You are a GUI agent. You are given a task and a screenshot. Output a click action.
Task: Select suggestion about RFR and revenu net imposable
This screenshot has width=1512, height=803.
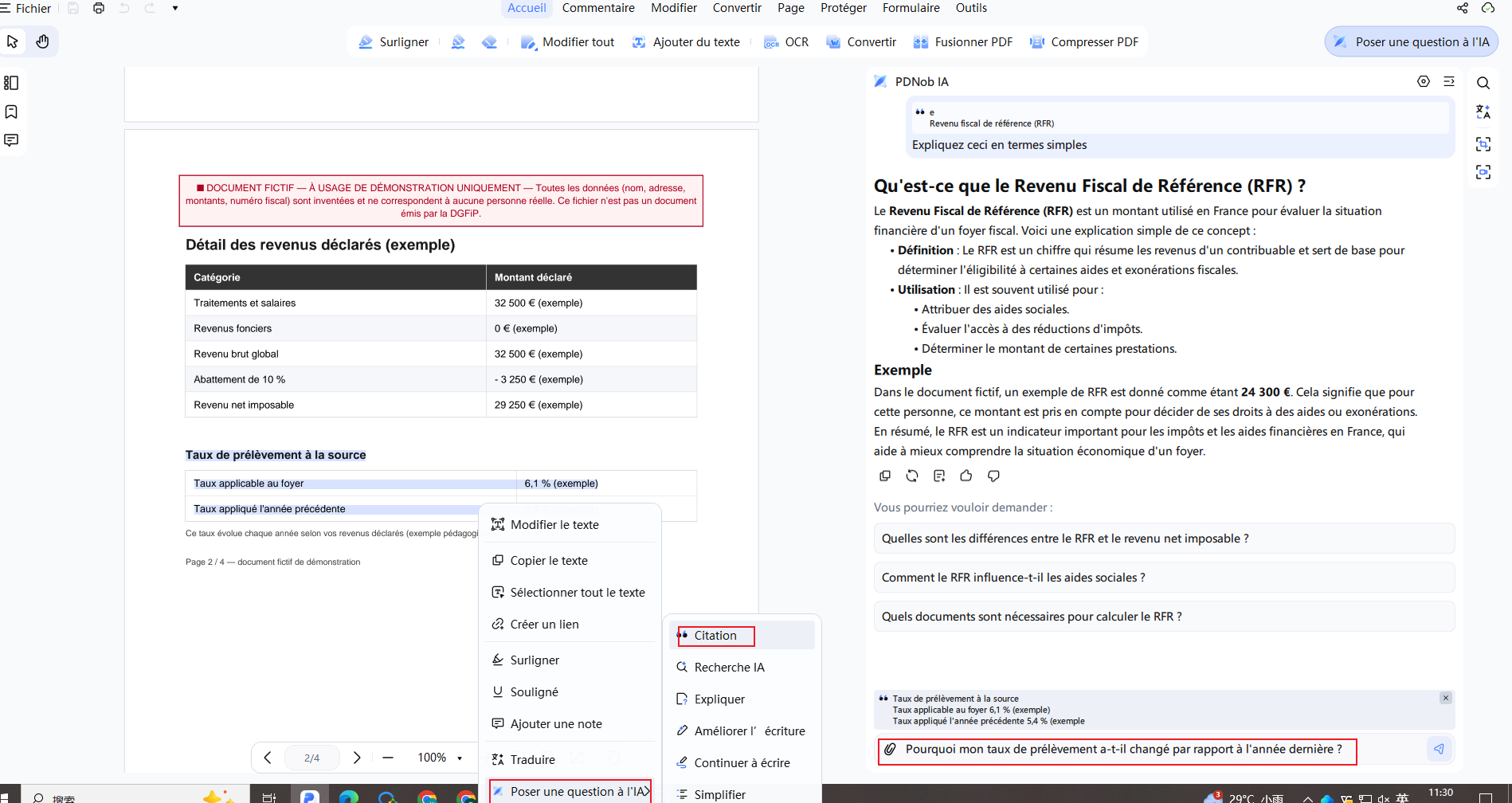coord(1164,539)
